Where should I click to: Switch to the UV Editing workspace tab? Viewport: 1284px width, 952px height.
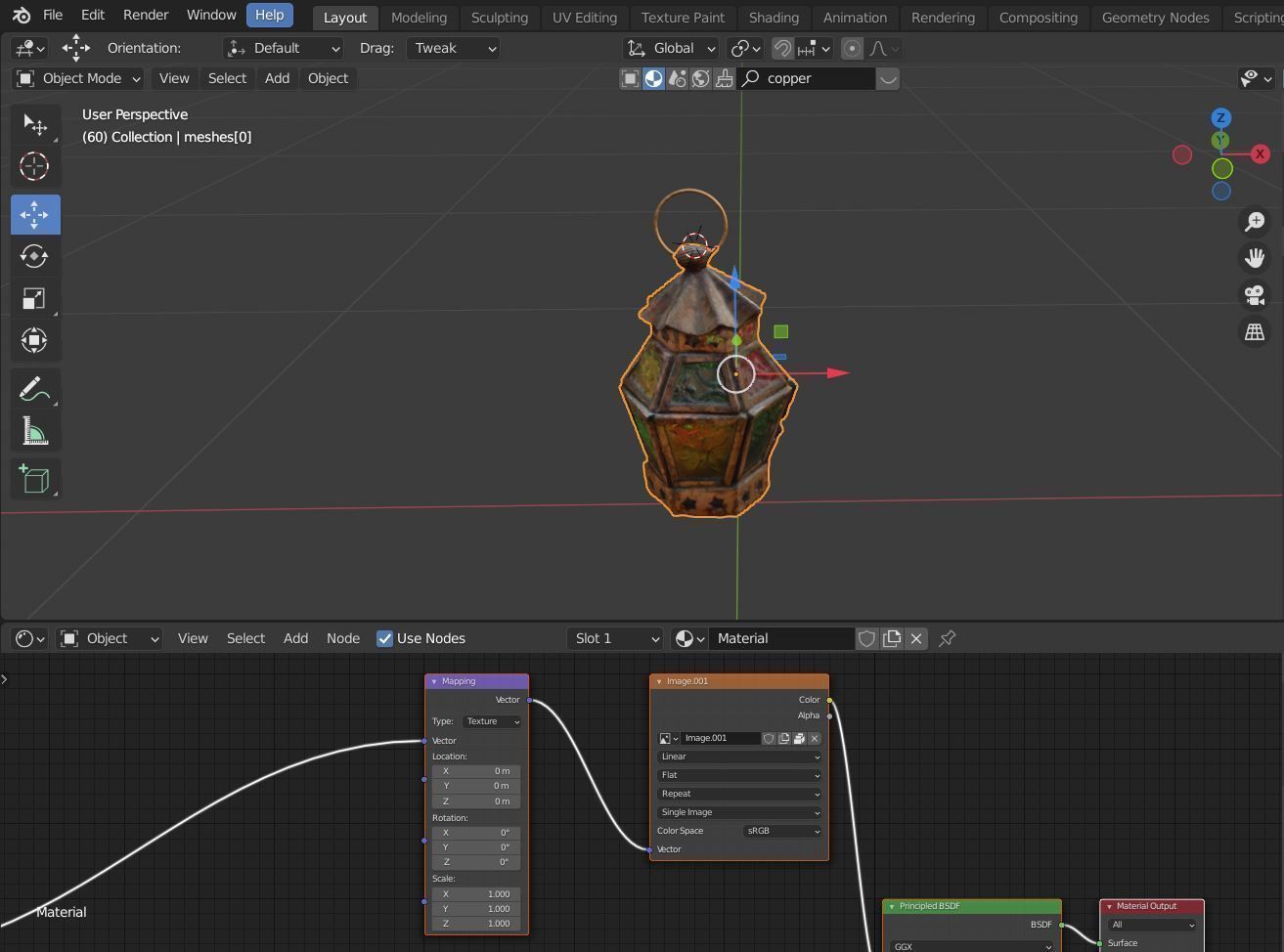[x=585, y=18]
